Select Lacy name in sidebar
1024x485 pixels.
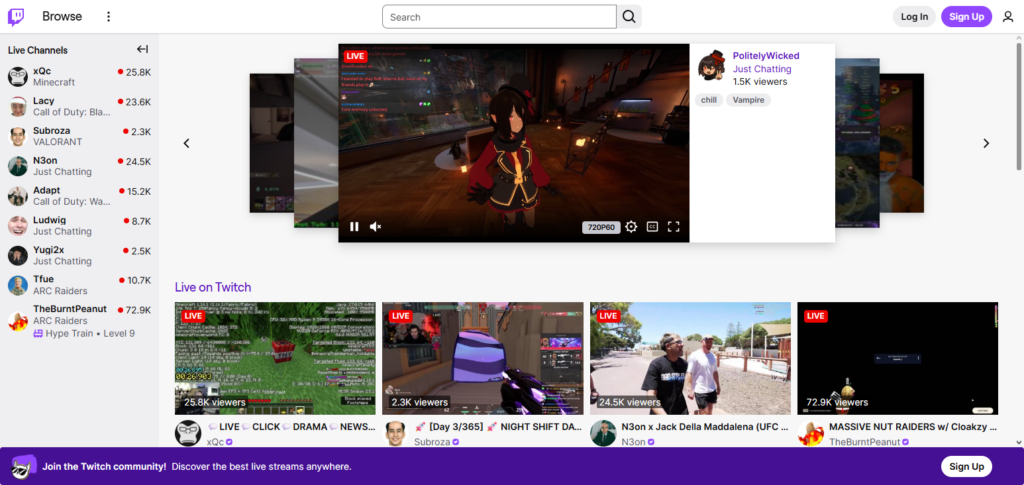(x=44, y=101)
